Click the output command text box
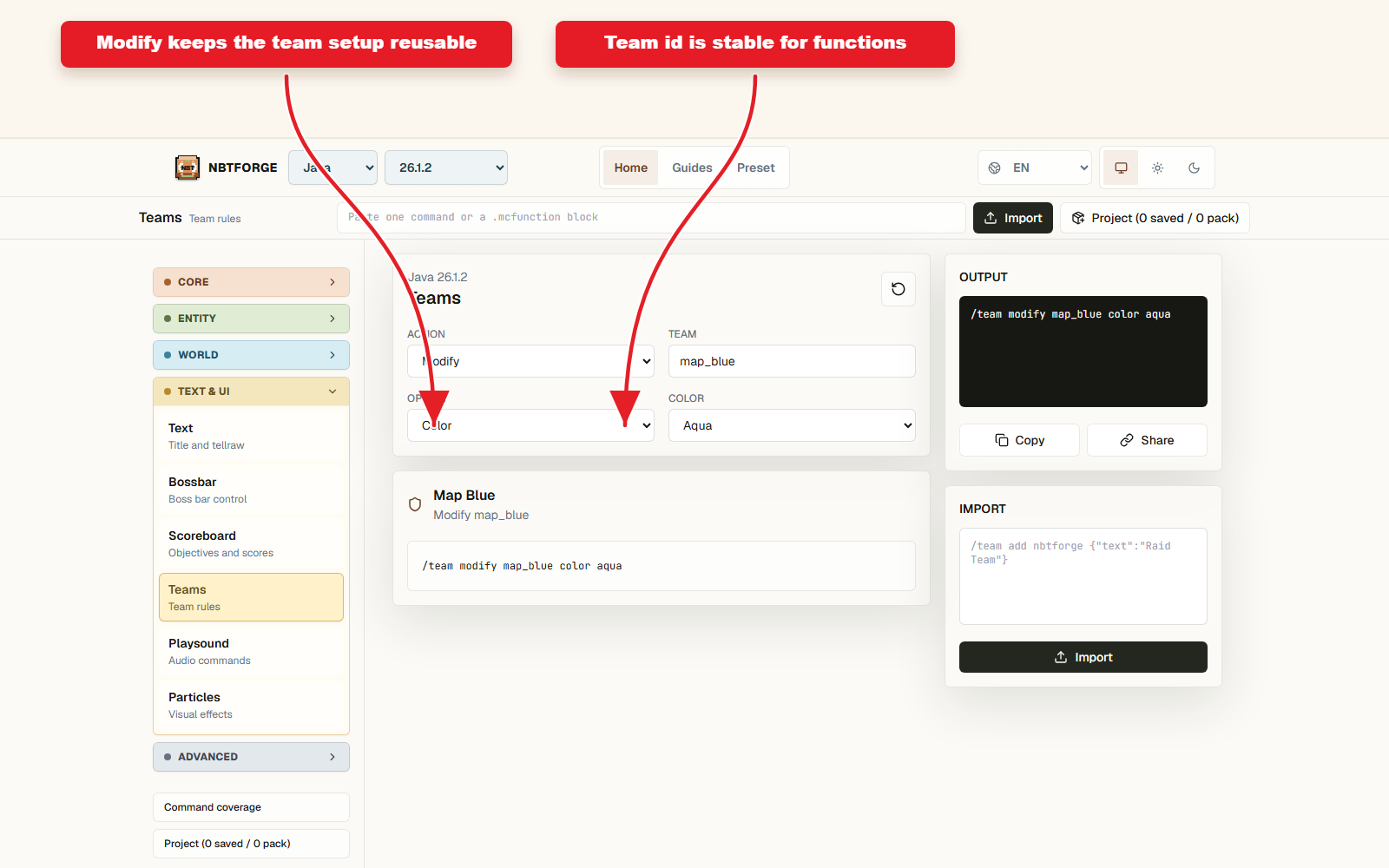The height and width of the screenshot is (868, 1389). pos(1083,352)
